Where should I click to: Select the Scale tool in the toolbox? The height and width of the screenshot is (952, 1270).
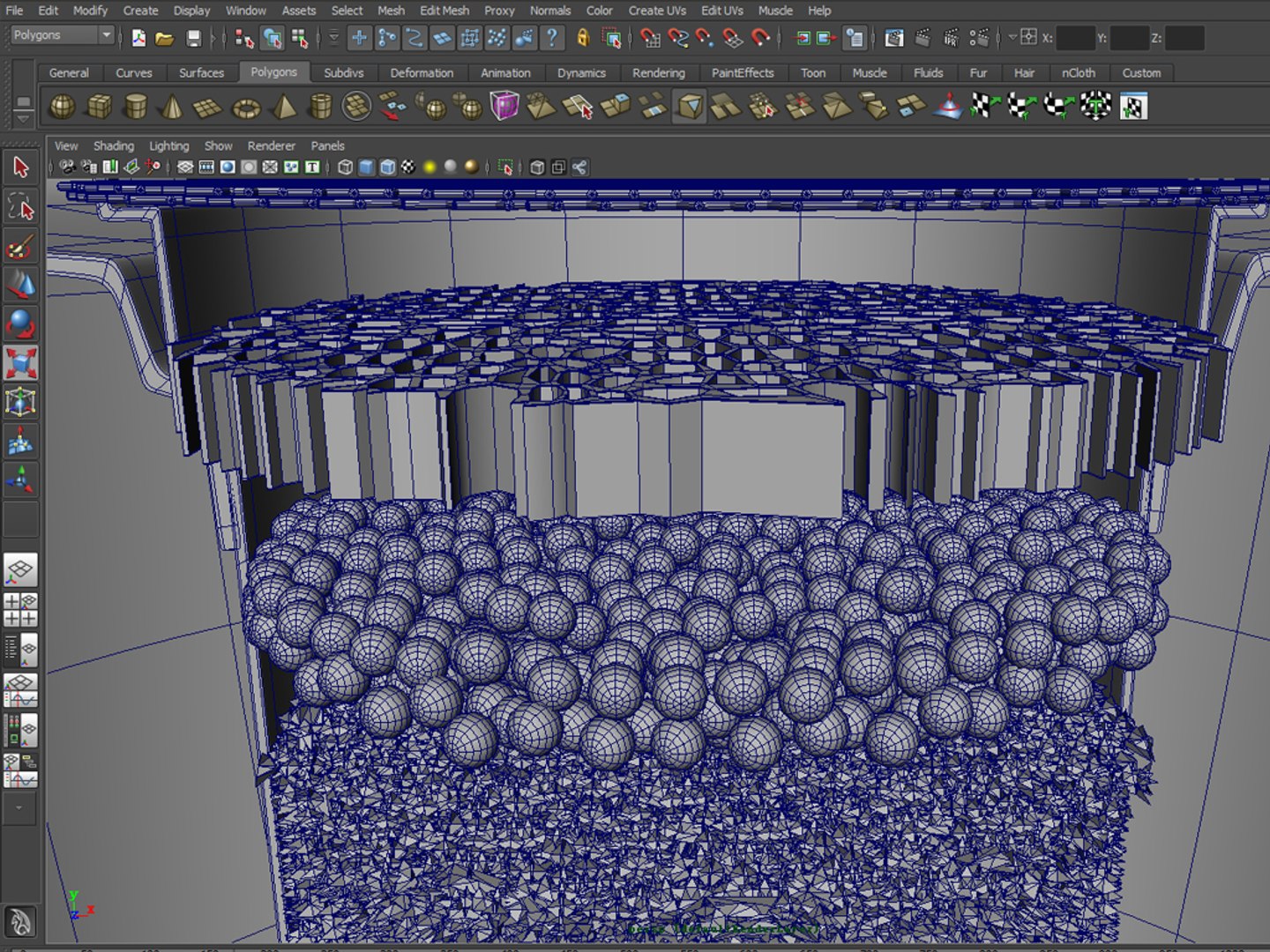coord(20,363)
